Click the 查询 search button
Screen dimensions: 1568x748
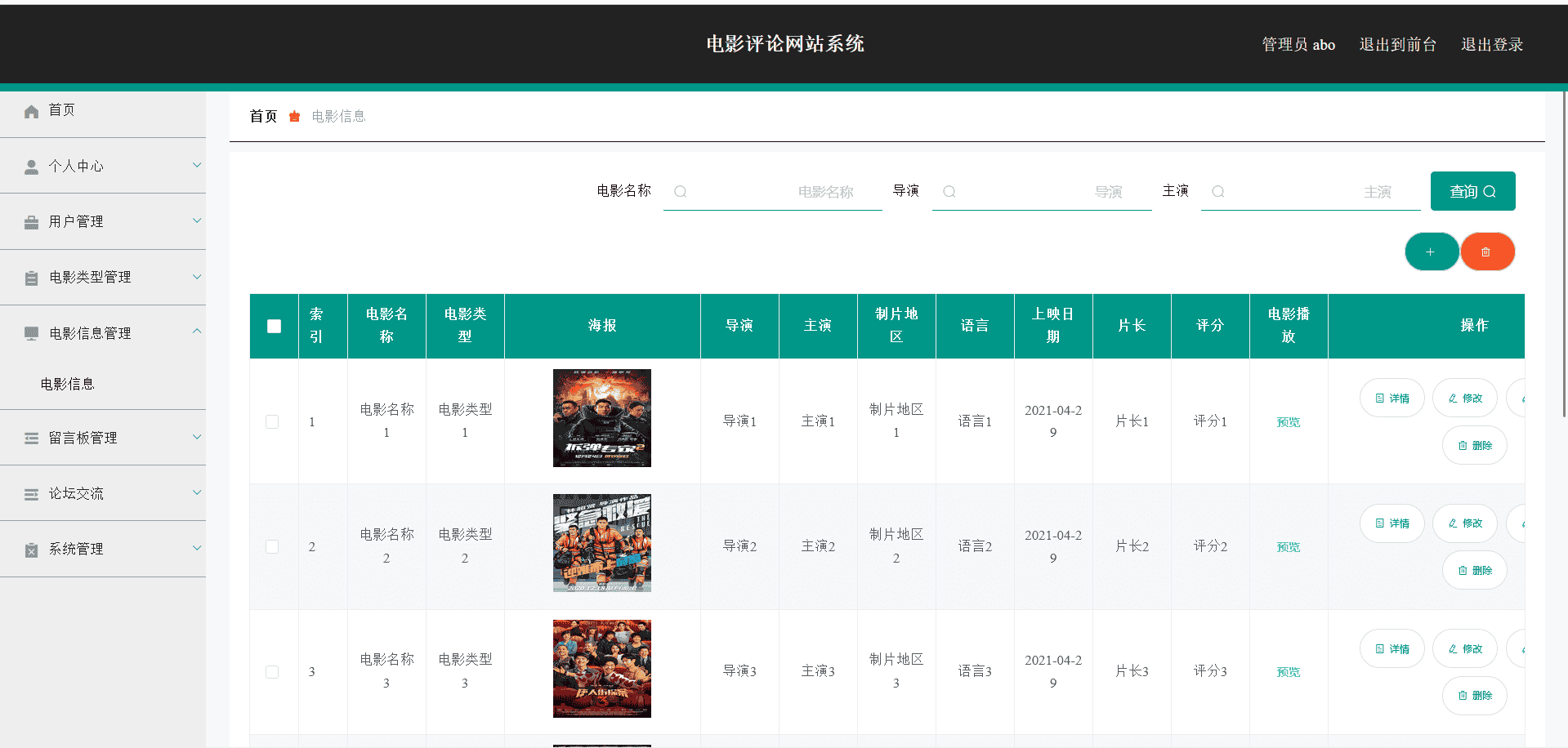point(1472,191)
